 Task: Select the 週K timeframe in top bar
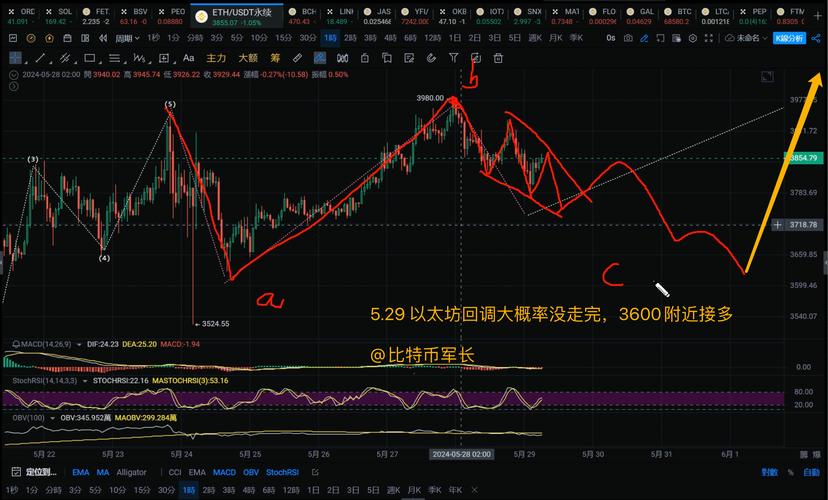click(x=535, y=38)
